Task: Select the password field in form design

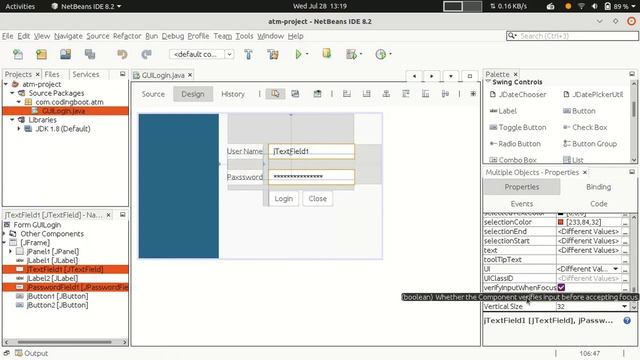Action: 311,177
